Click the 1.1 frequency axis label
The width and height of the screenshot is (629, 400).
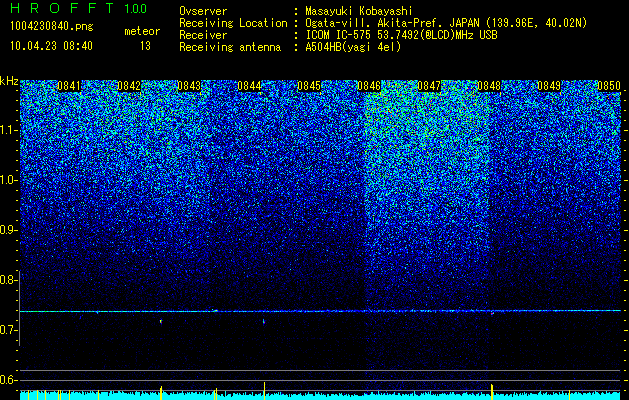tap(8, 130)
